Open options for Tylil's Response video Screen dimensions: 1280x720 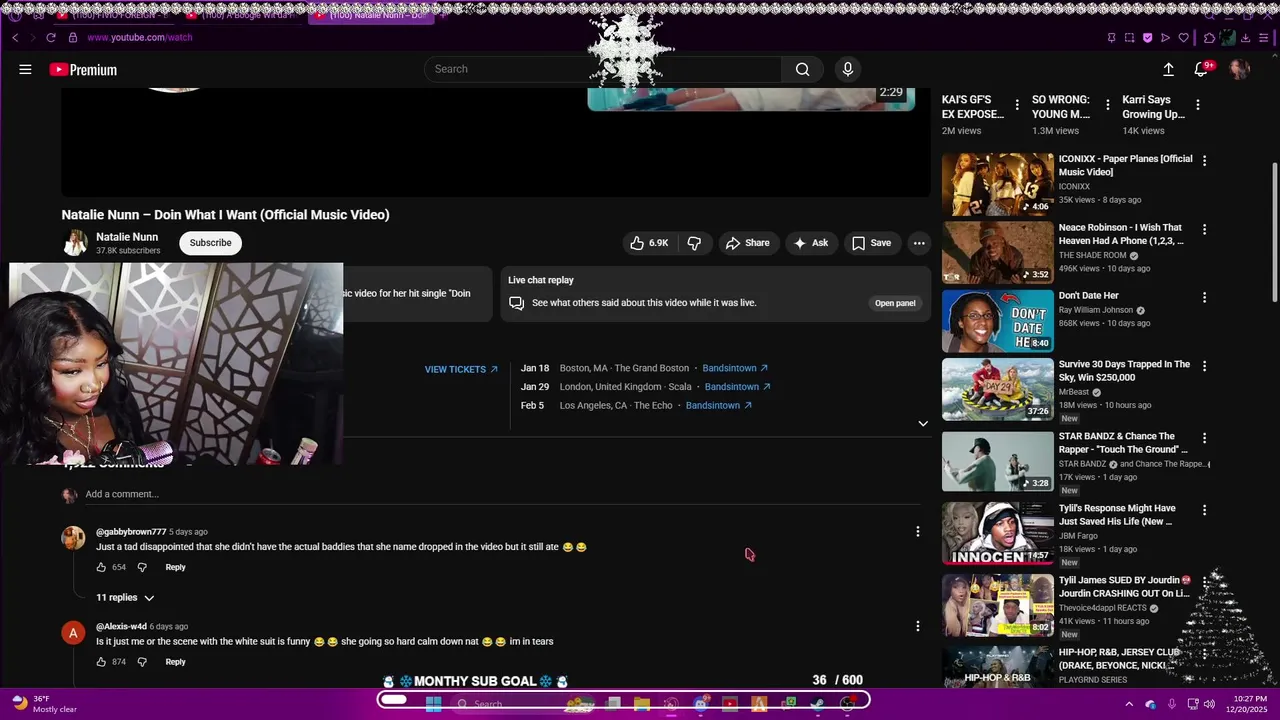[1204, 510]
